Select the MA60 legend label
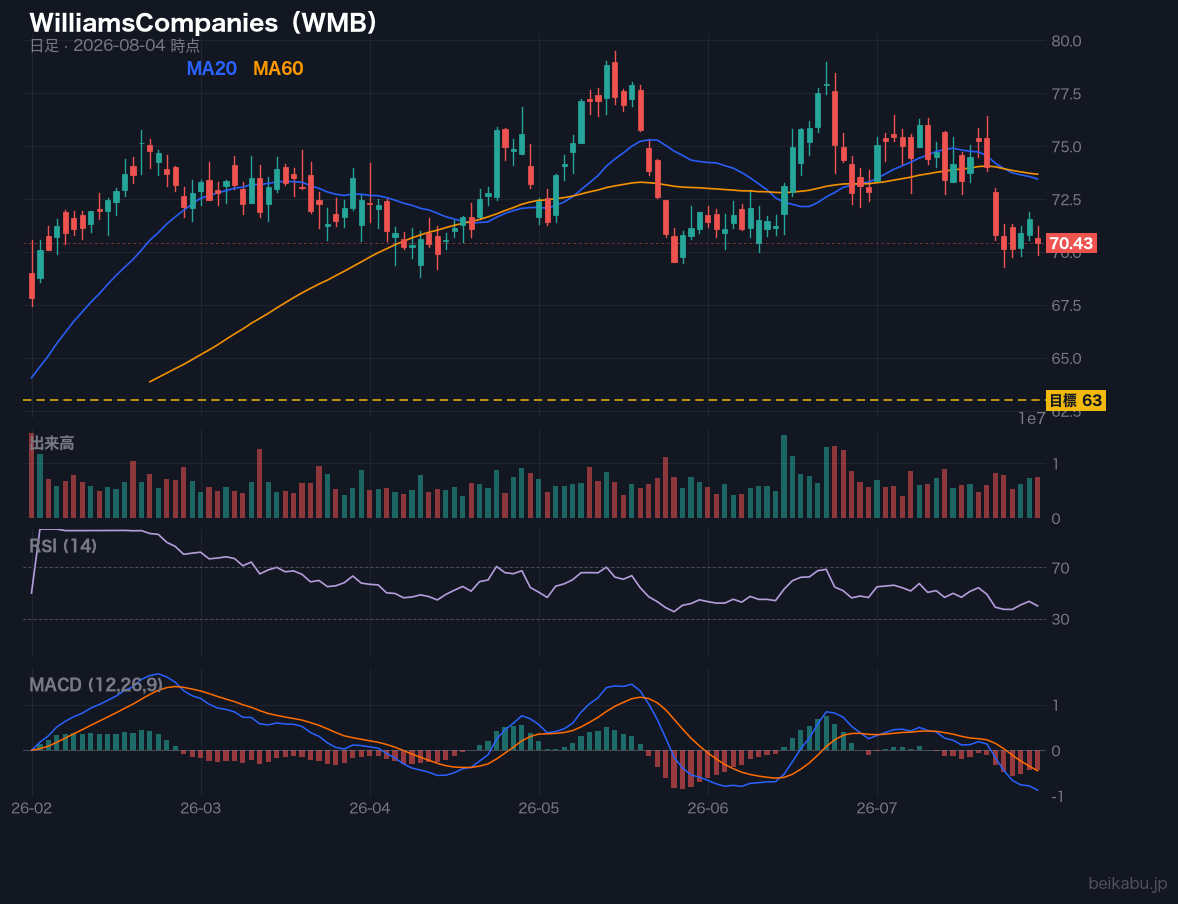The width and height of the screenshot is (1178, 904). click(x=278, y=68)
